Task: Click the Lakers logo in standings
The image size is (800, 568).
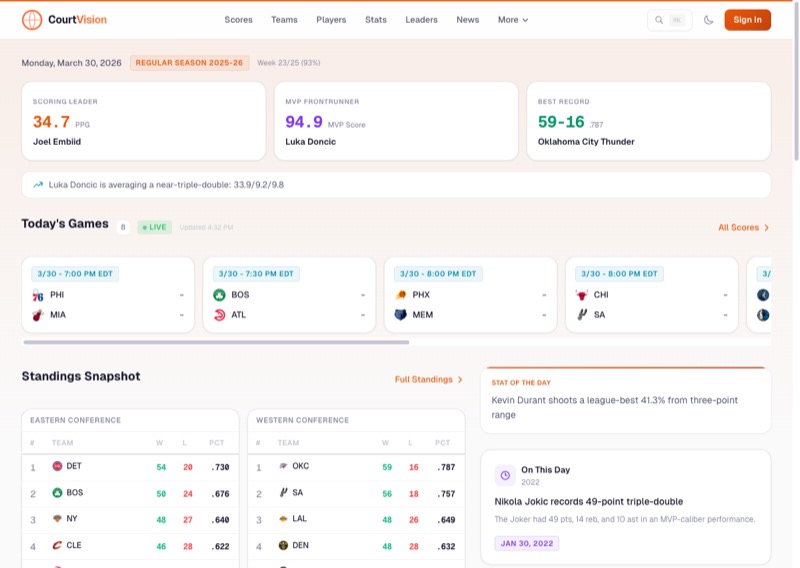Action: point(283,518)
